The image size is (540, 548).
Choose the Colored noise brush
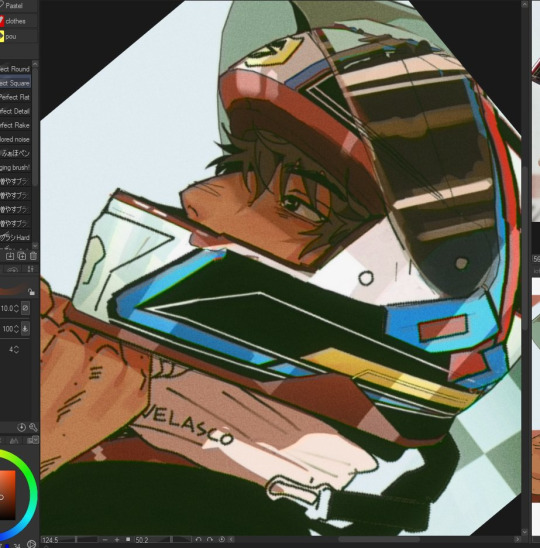coord(15,139)
